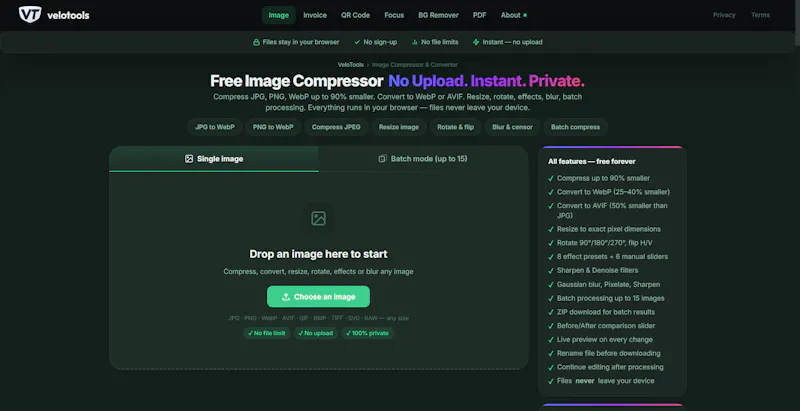Open the PDF nav tab
Viewport: 800px width, 411px height.
pos(480,15)
